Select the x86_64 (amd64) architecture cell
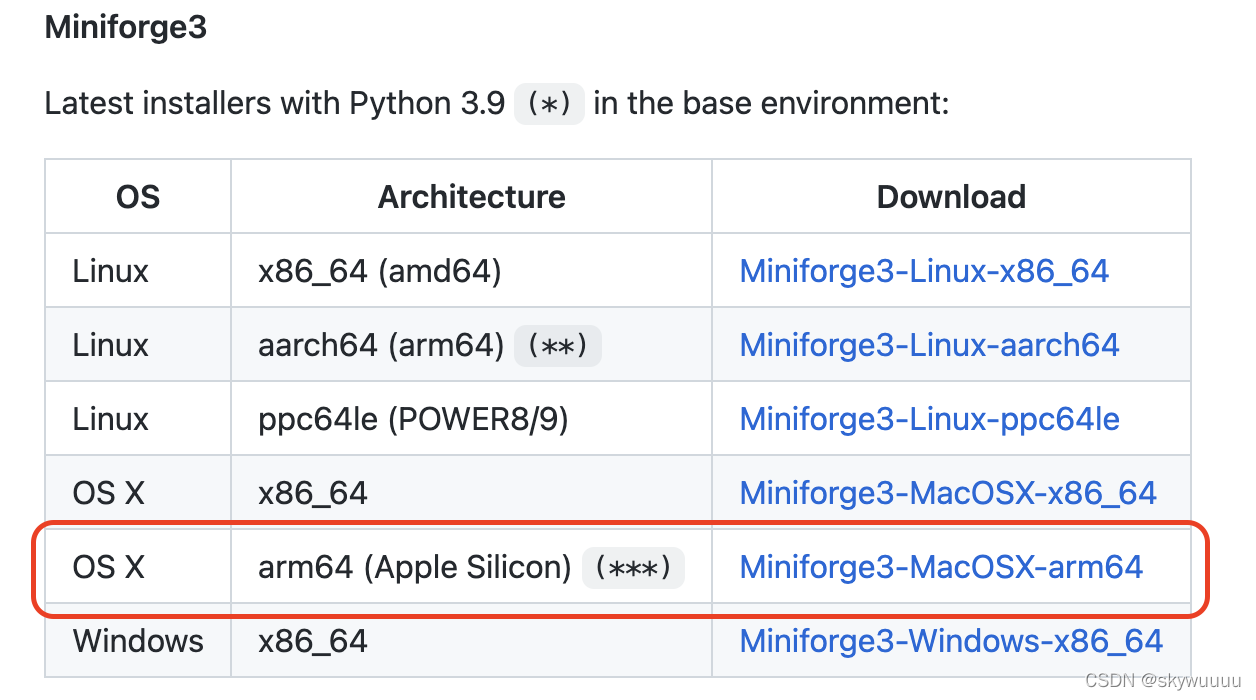The height and width of the screenshot is (700, 1256). point(379,271)
